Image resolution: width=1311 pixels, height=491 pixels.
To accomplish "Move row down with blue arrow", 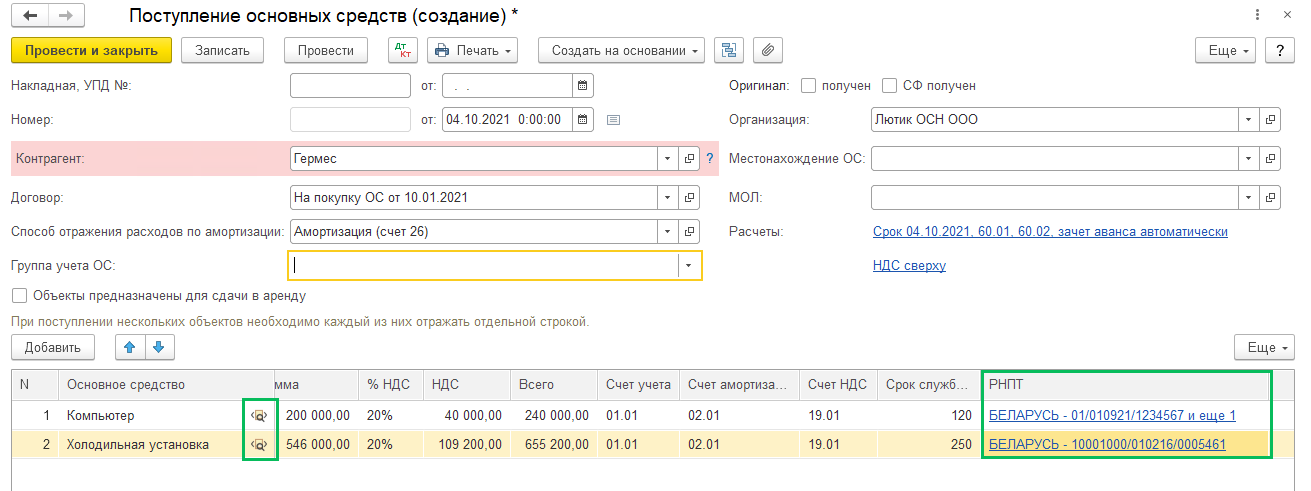I will (x=160, y=347).
